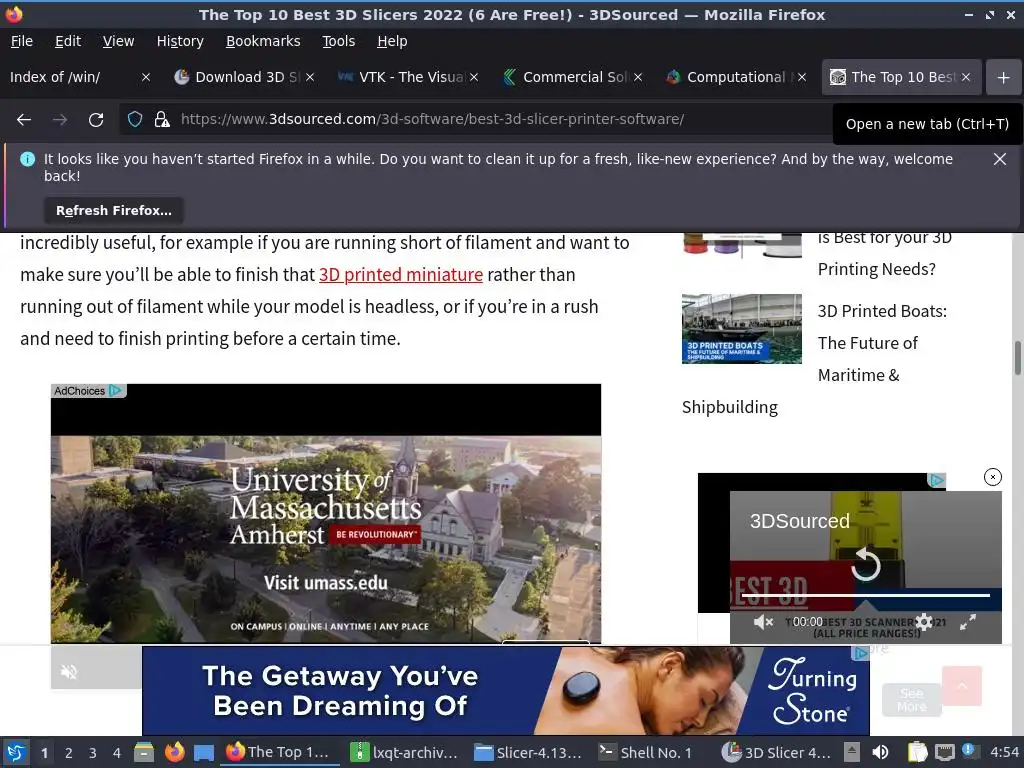Click the AdChoices icon on UMass ad
This screenshot has height=768, width=1024.
pos(116,391)
